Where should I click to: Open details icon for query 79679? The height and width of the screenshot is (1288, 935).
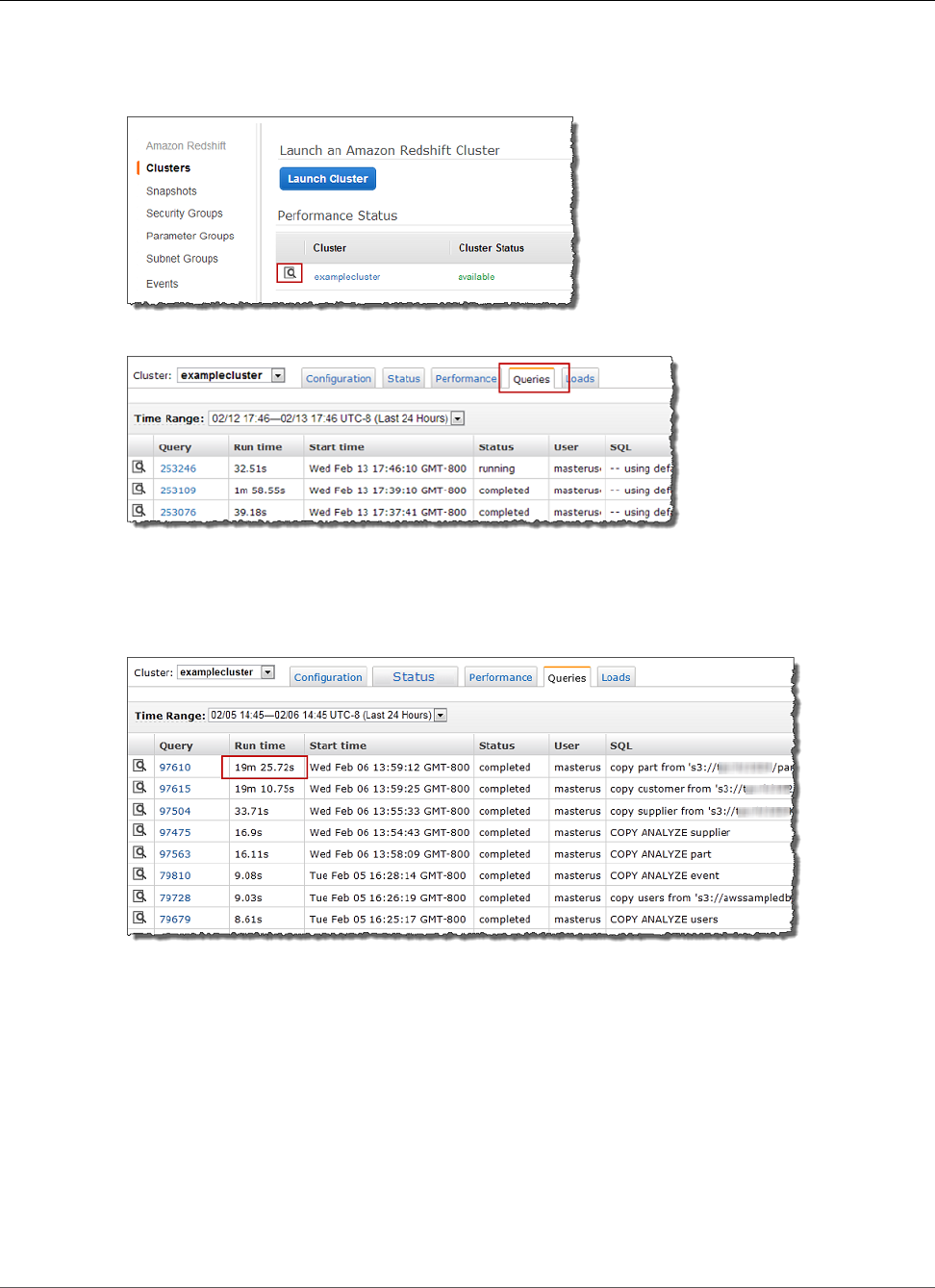[139, 918]
